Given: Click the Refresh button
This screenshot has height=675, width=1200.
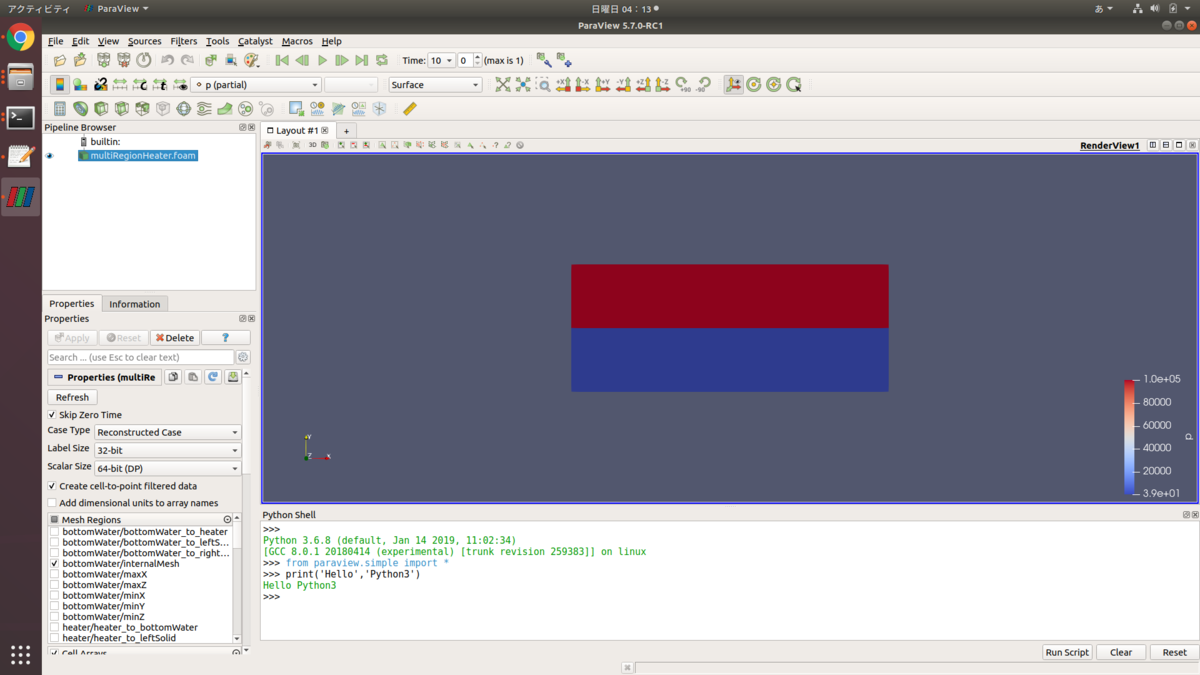Looking at the screenshot, I should coord(72,397).
